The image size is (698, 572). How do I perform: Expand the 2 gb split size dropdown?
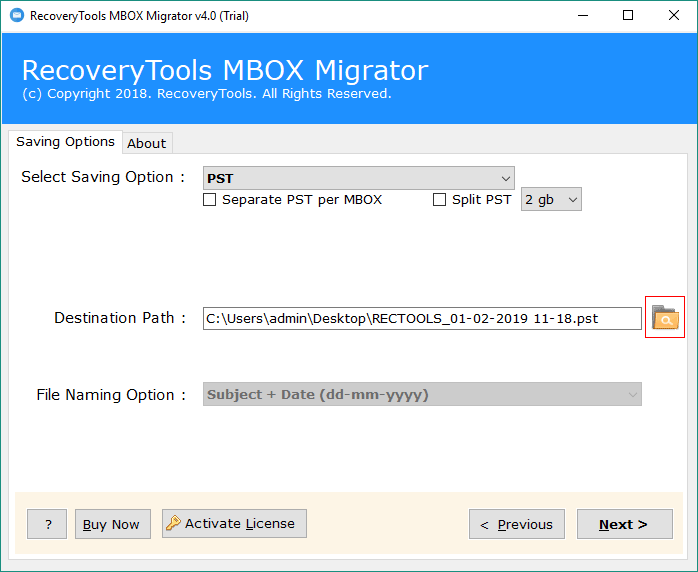click(551, 199)
